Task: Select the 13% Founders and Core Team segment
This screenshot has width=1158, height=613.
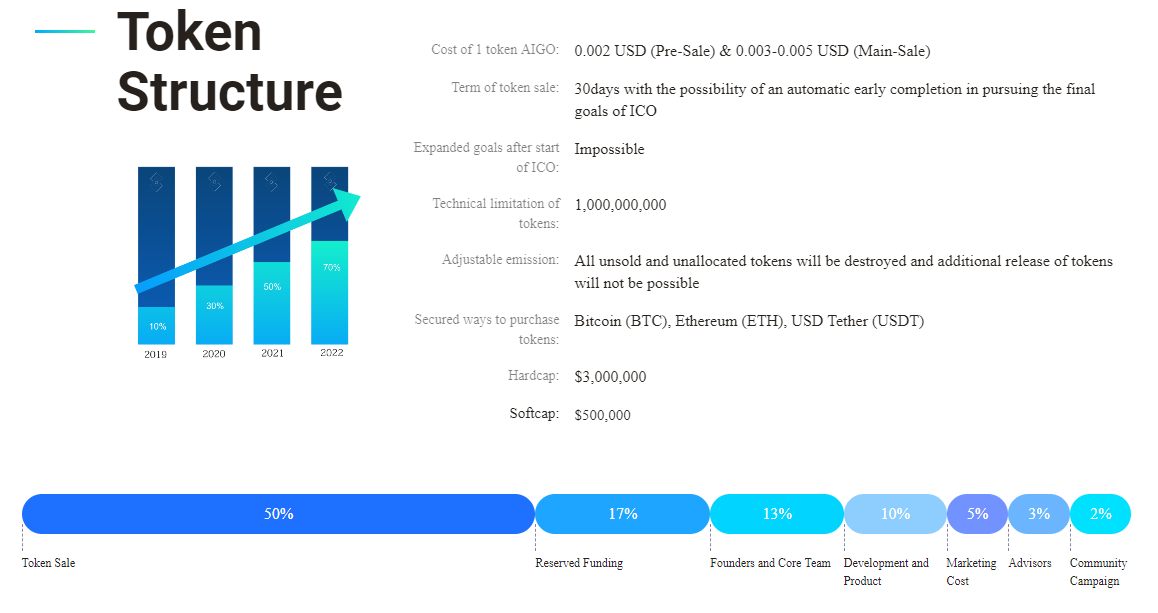Action: pyautogui.click(x=777, y=514)
